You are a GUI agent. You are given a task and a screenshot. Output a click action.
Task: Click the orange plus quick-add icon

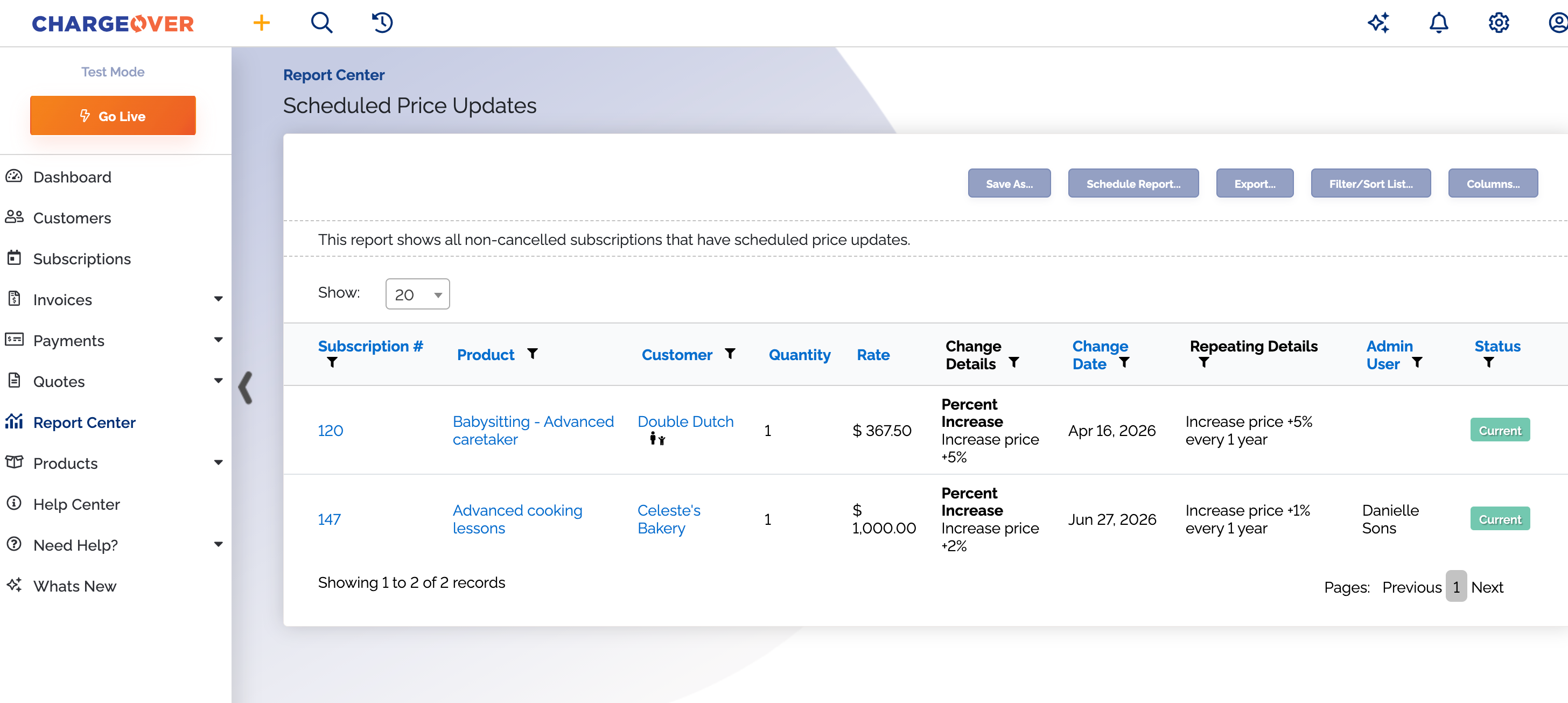coord(261,23)
